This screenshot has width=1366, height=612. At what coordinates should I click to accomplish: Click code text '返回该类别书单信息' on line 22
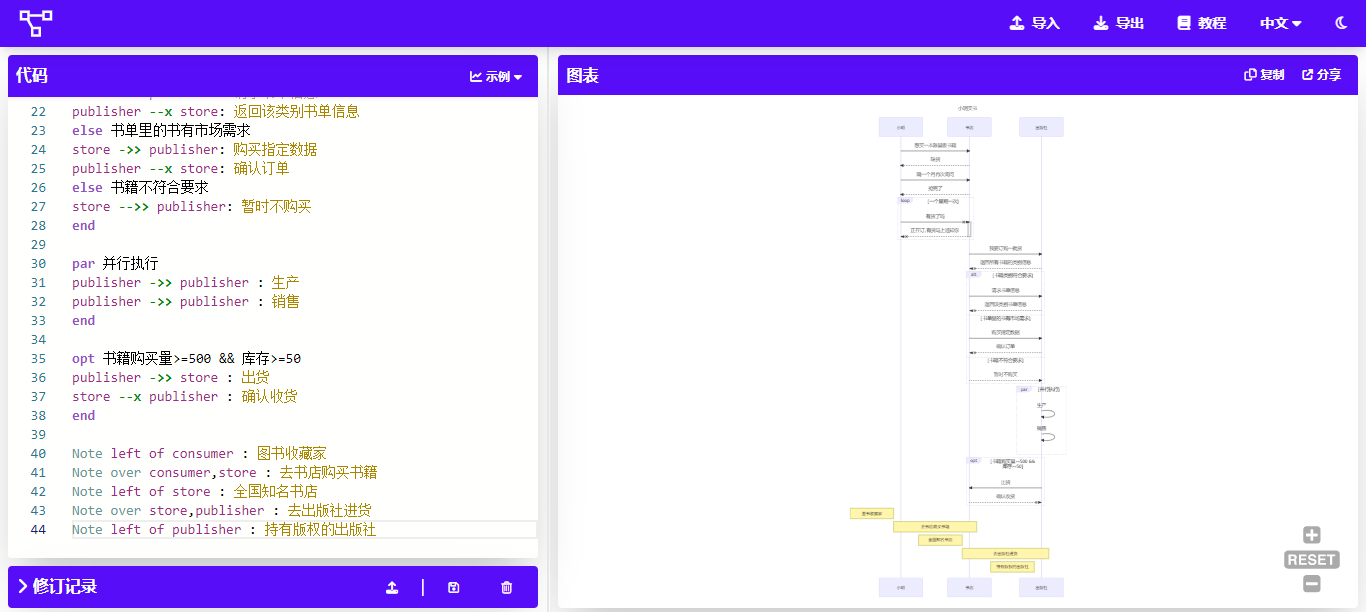[x=296, y=111]
